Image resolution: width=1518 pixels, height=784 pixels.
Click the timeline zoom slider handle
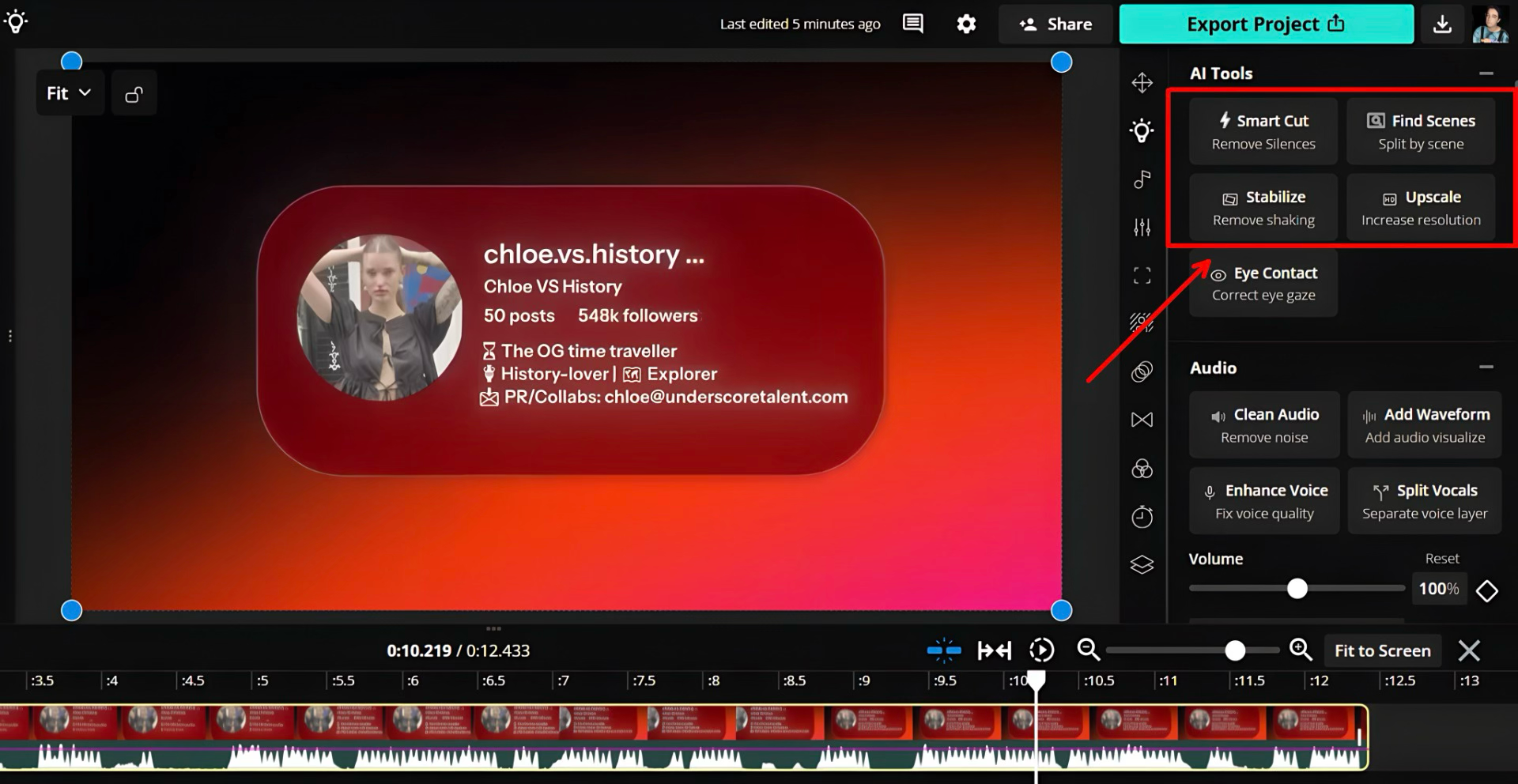[x=1235, y=650]
